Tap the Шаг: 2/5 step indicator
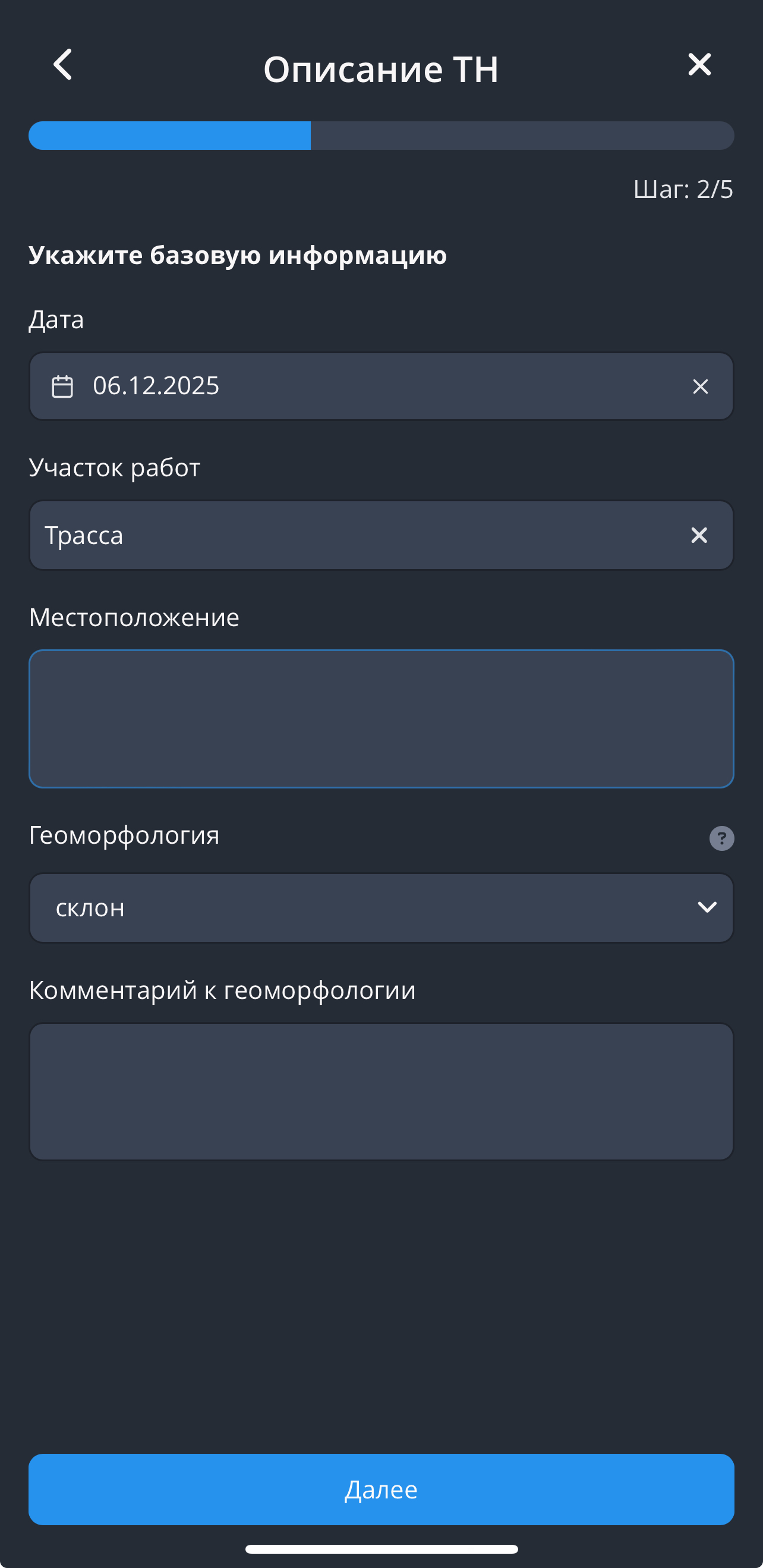Image resolution: width=763 pixels, height=1568 pixels. point(683,189)
